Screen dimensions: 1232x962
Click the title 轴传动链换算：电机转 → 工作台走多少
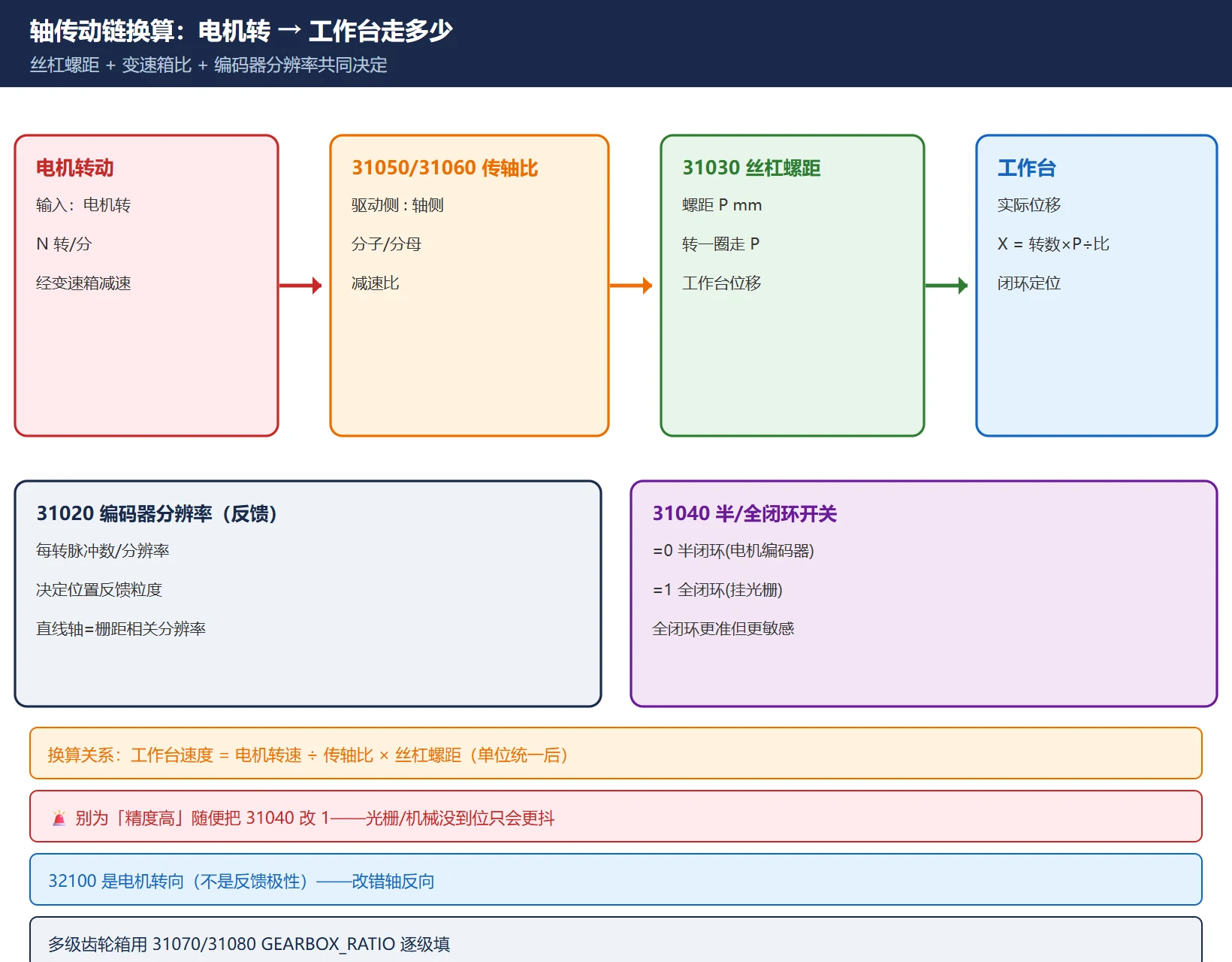pos(241,31)
